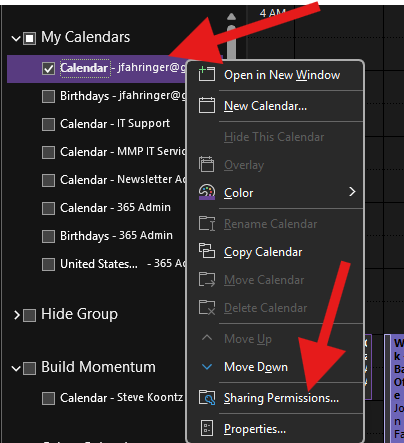Click the Move Down chevron icon
404x443 pixels.
[207, 367]
